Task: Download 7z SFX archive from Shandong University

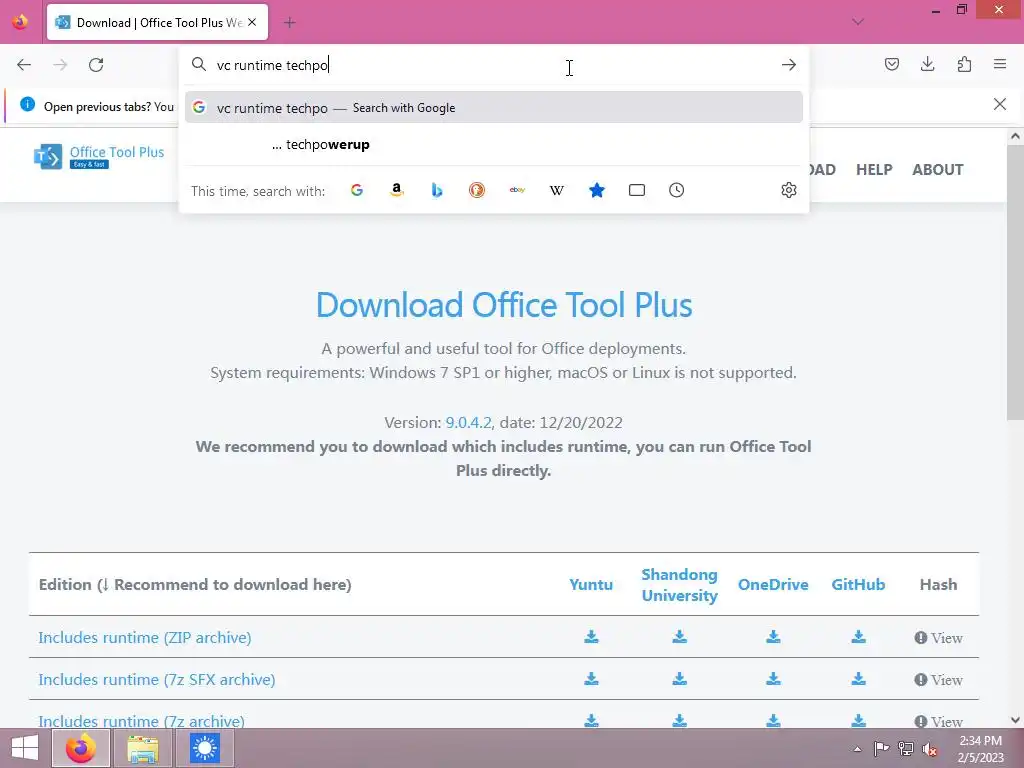Action: [679, 679]
